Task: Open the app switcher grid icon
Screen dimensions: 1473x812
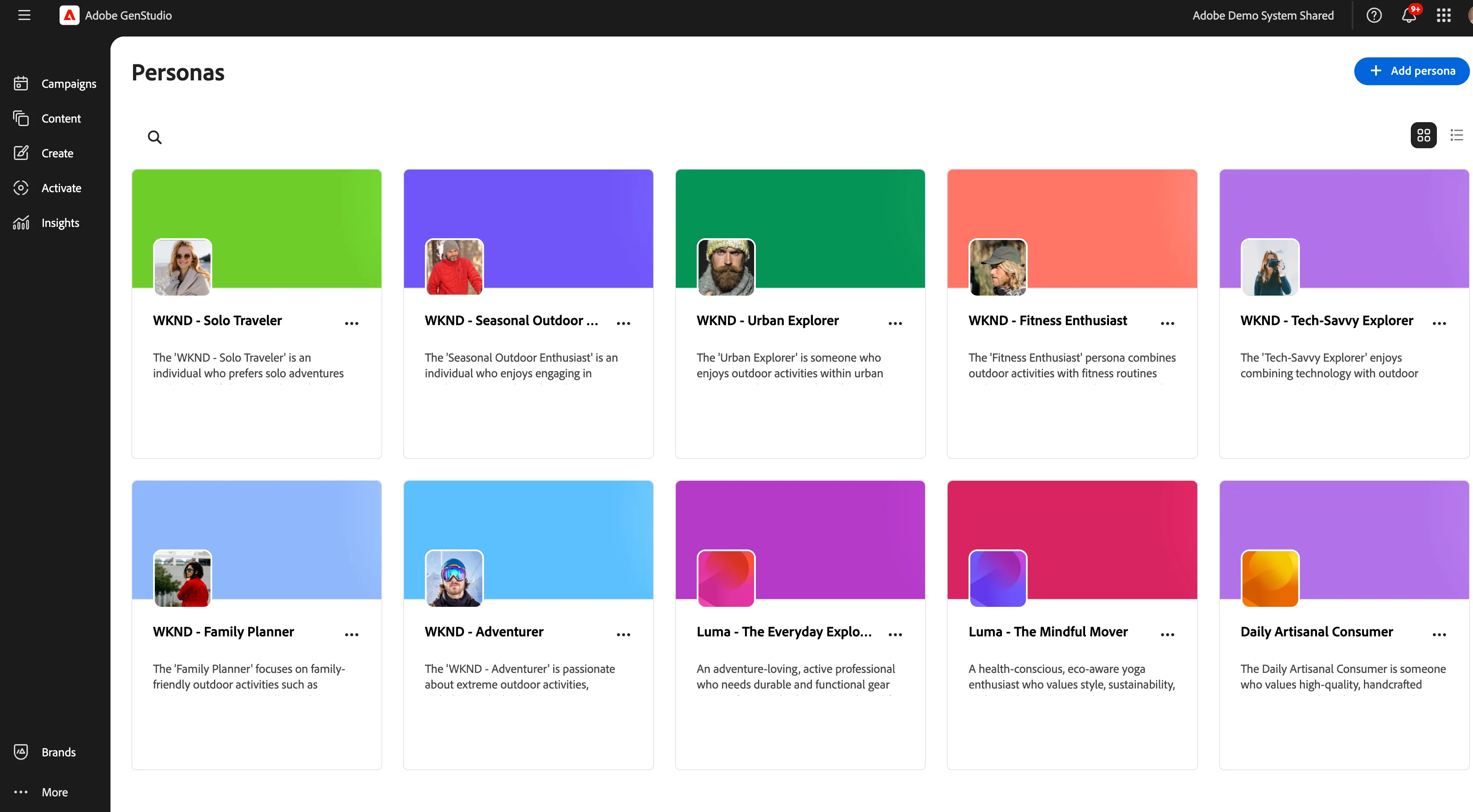Action: pyautogui.click(x=1443, y=15)
